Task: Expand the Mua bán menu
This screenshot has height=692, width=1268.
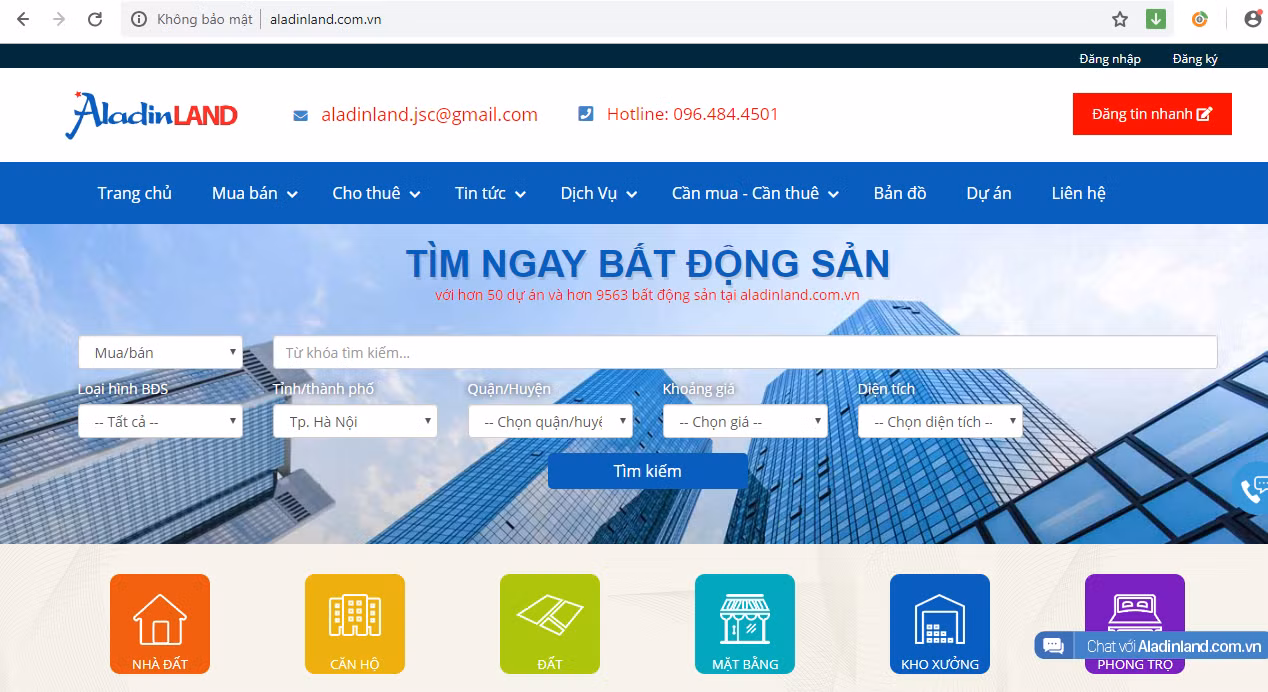Action: point(254,193)
